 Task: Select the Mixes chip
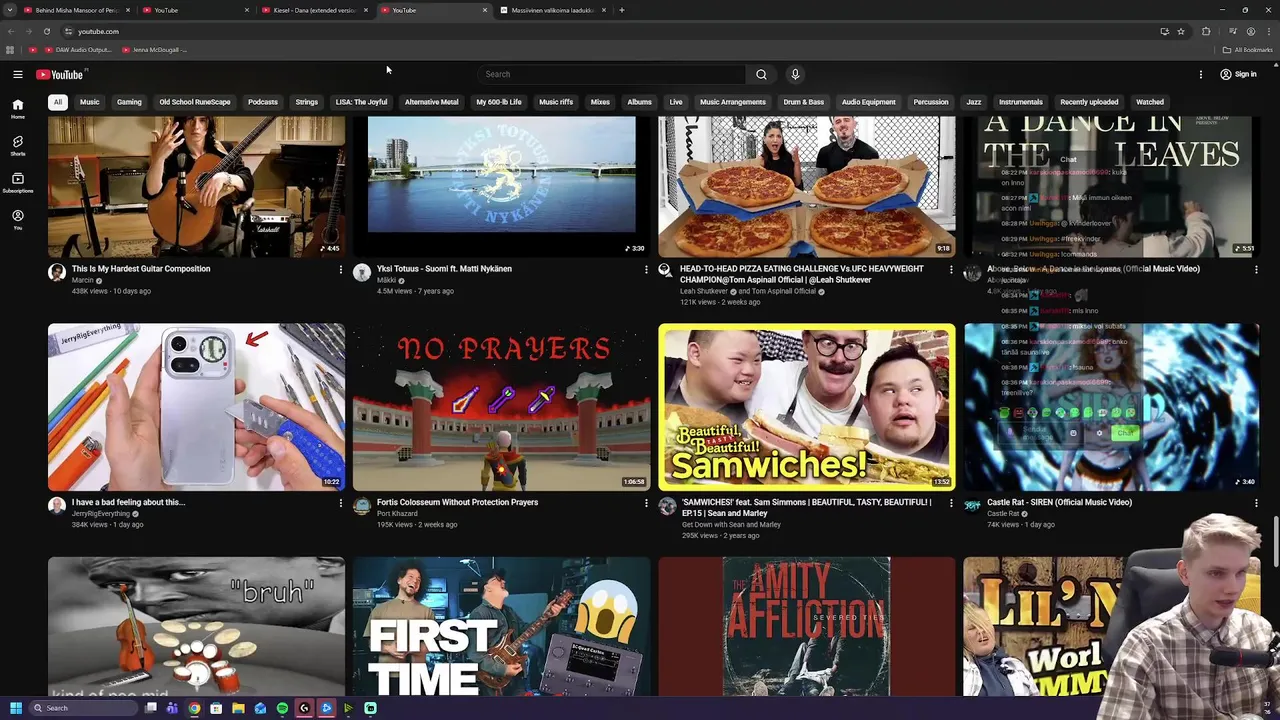pos(600,102)
